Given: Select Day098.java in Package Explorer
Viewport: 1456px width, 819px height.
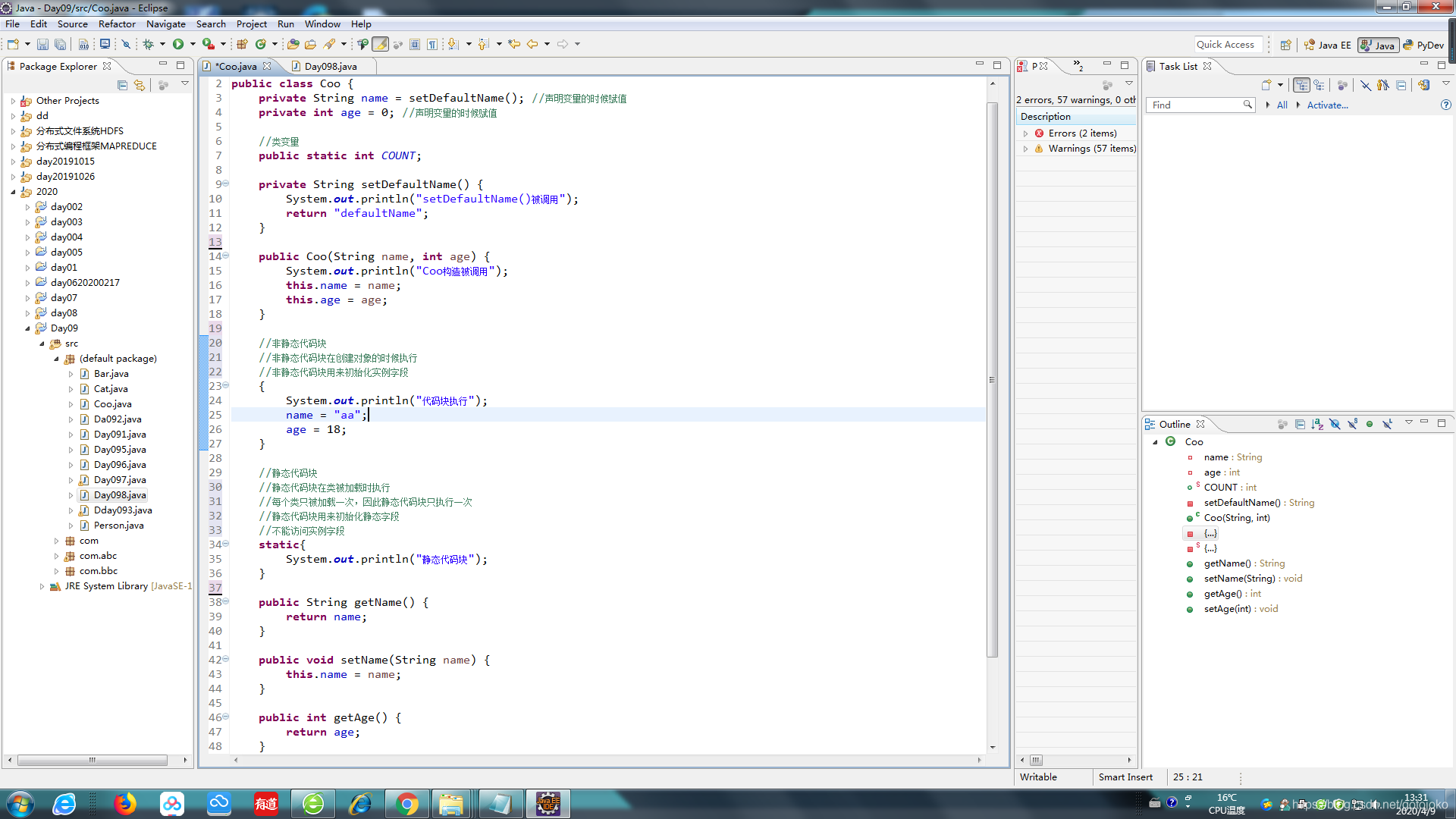Looking at the screenshot, I should 120,495.
